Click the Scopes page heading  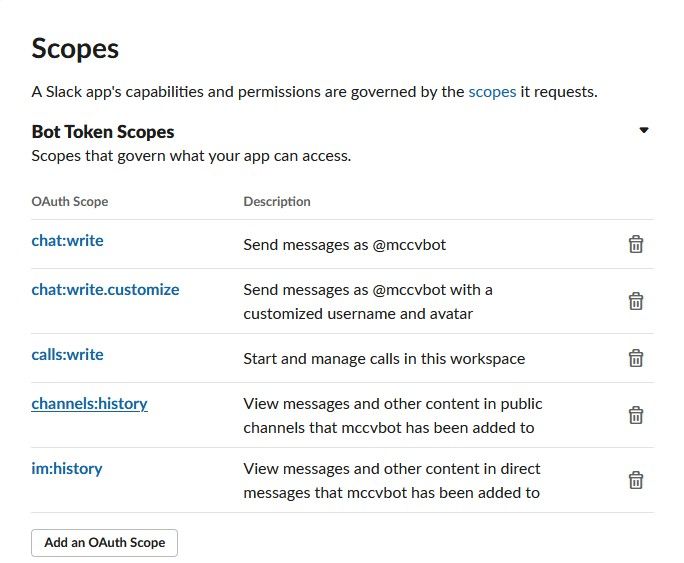click(75, 48)
